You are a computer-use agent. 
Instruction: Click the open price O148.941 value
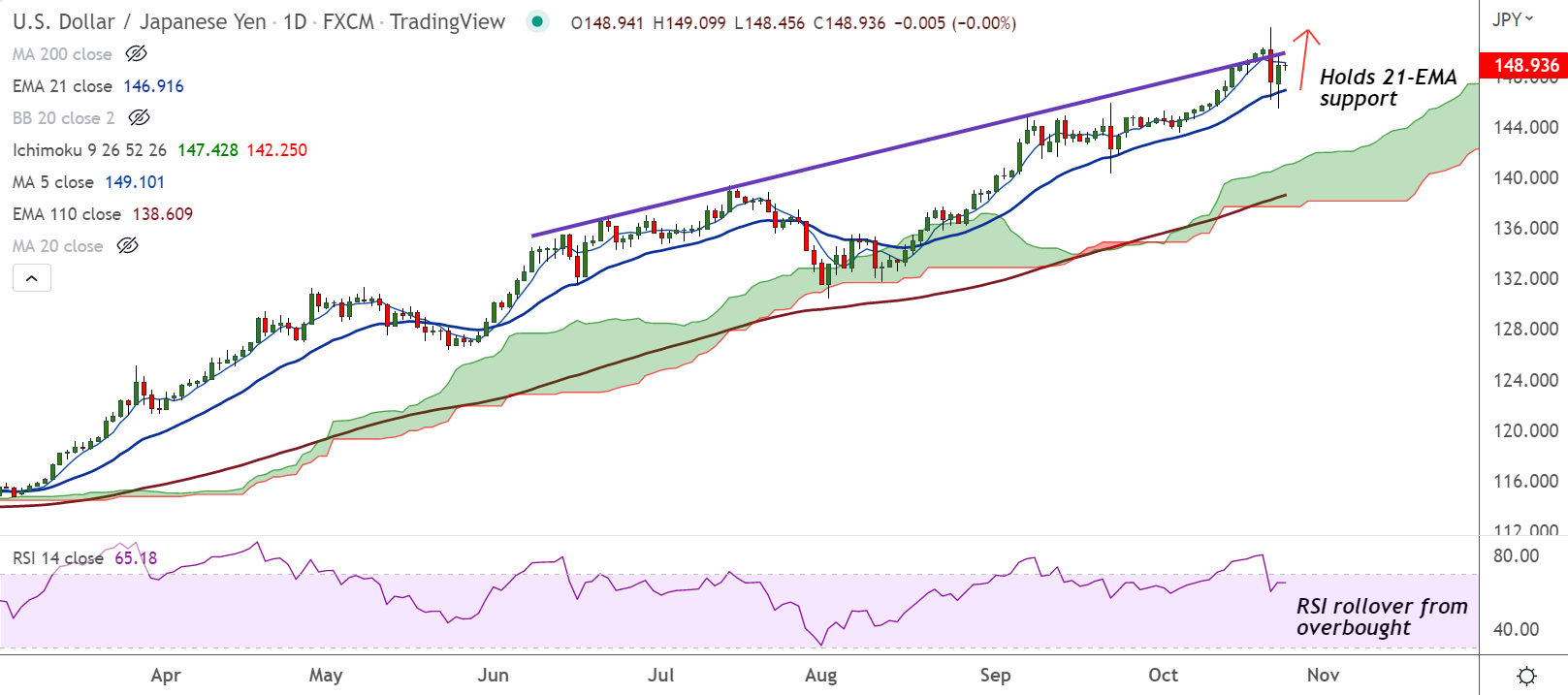coord(607,22)
